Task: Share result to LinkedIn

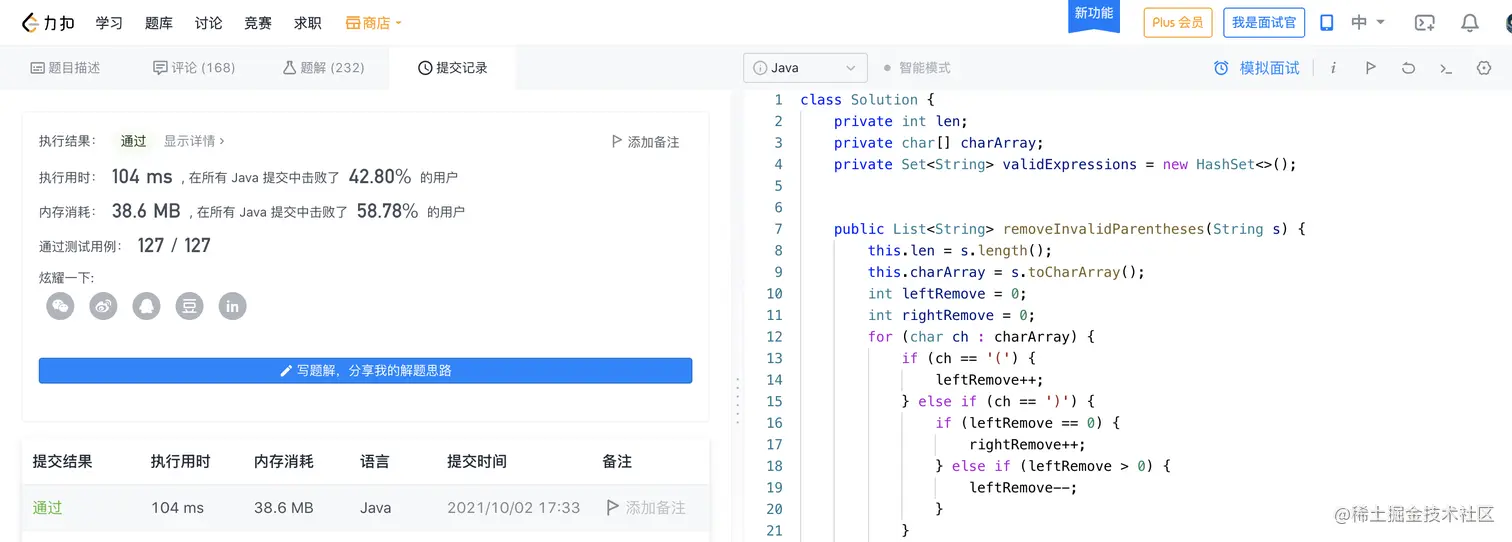Action: coord(233,306)
